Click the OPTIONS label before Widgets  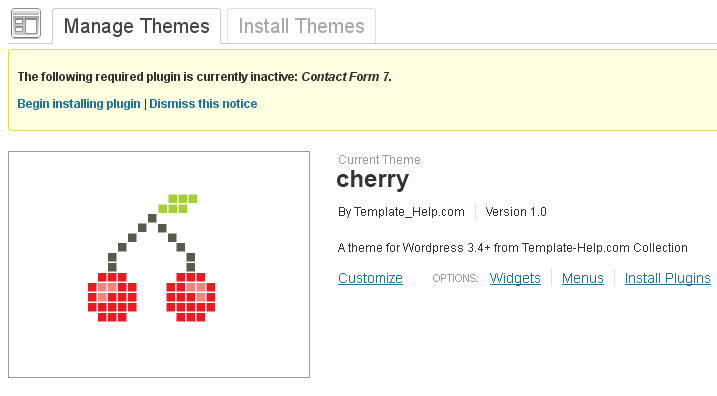pyautogui.click(x=455, y=278)
